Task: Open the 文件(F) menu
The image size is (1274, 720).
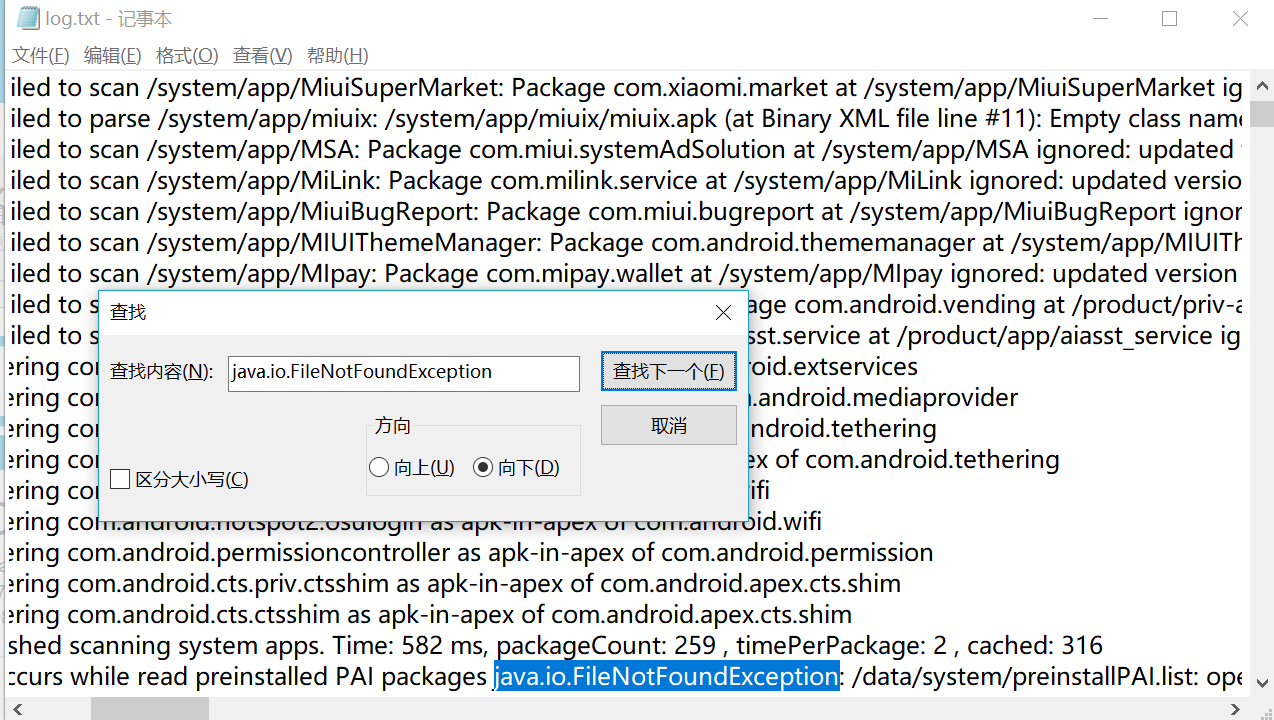Action: coord(40,56)
